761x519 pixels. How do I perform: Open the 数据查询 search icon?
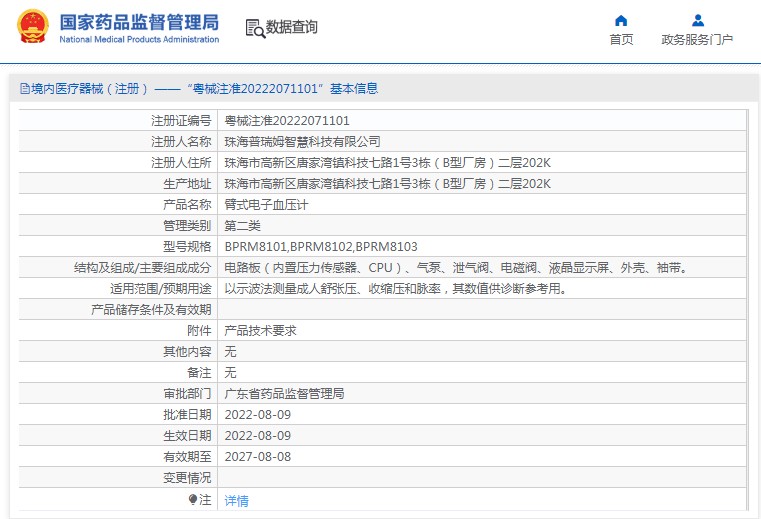[255, 28]
